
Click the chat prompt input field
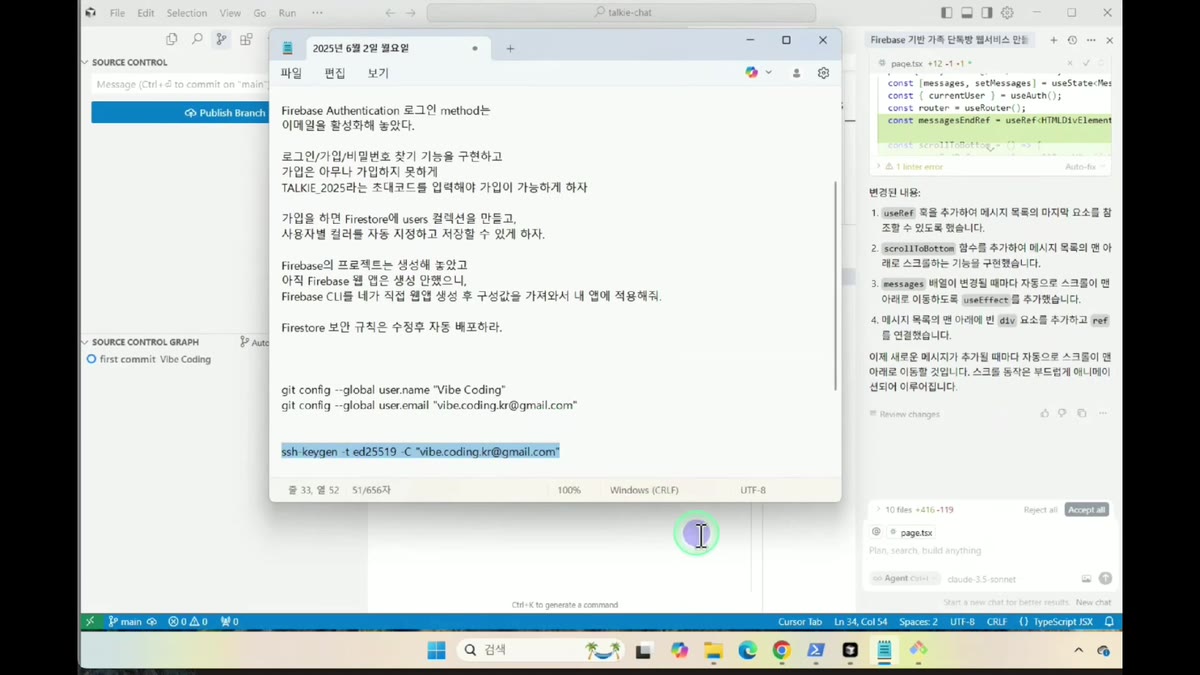coord(990,551)
